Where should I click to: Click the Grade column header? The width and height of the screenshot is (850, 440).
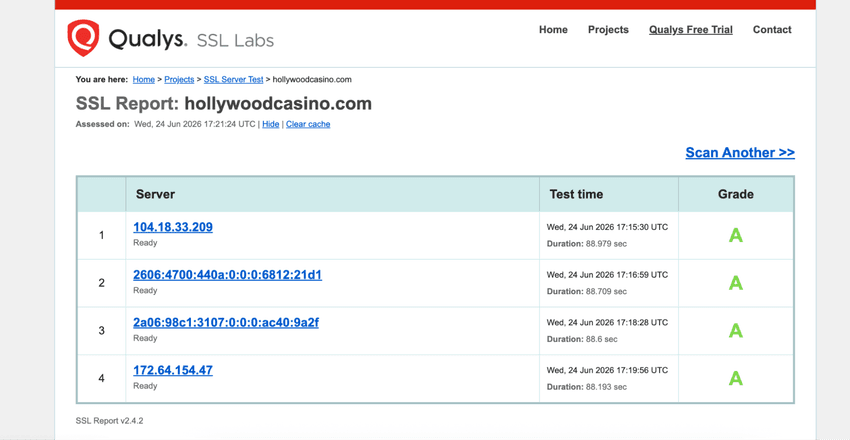tap(736, 194)
